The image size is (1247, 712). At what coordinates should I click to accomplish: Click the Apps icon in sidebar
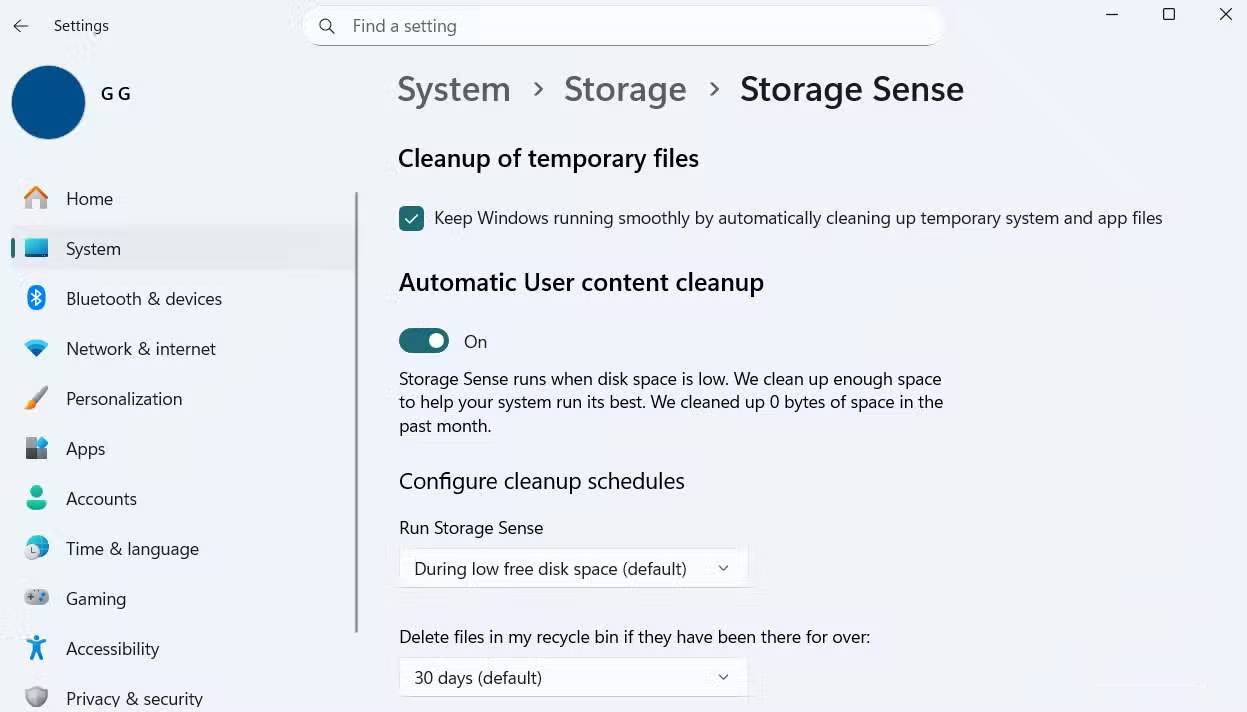point(36,448)
